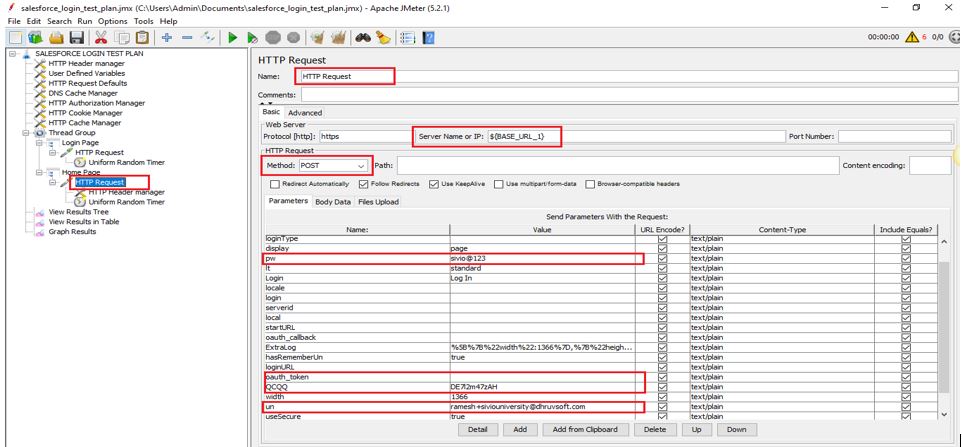Collapse the Thread Group tree node

pyautogui.click(x=26, y=133)
